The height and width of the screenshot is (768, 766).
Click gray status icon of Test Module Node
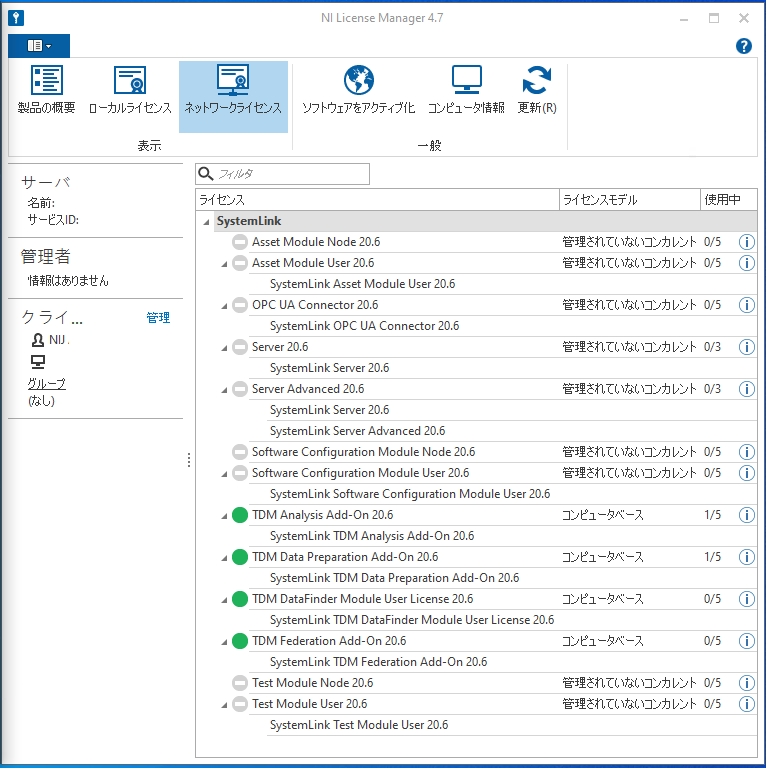[239, 683]
